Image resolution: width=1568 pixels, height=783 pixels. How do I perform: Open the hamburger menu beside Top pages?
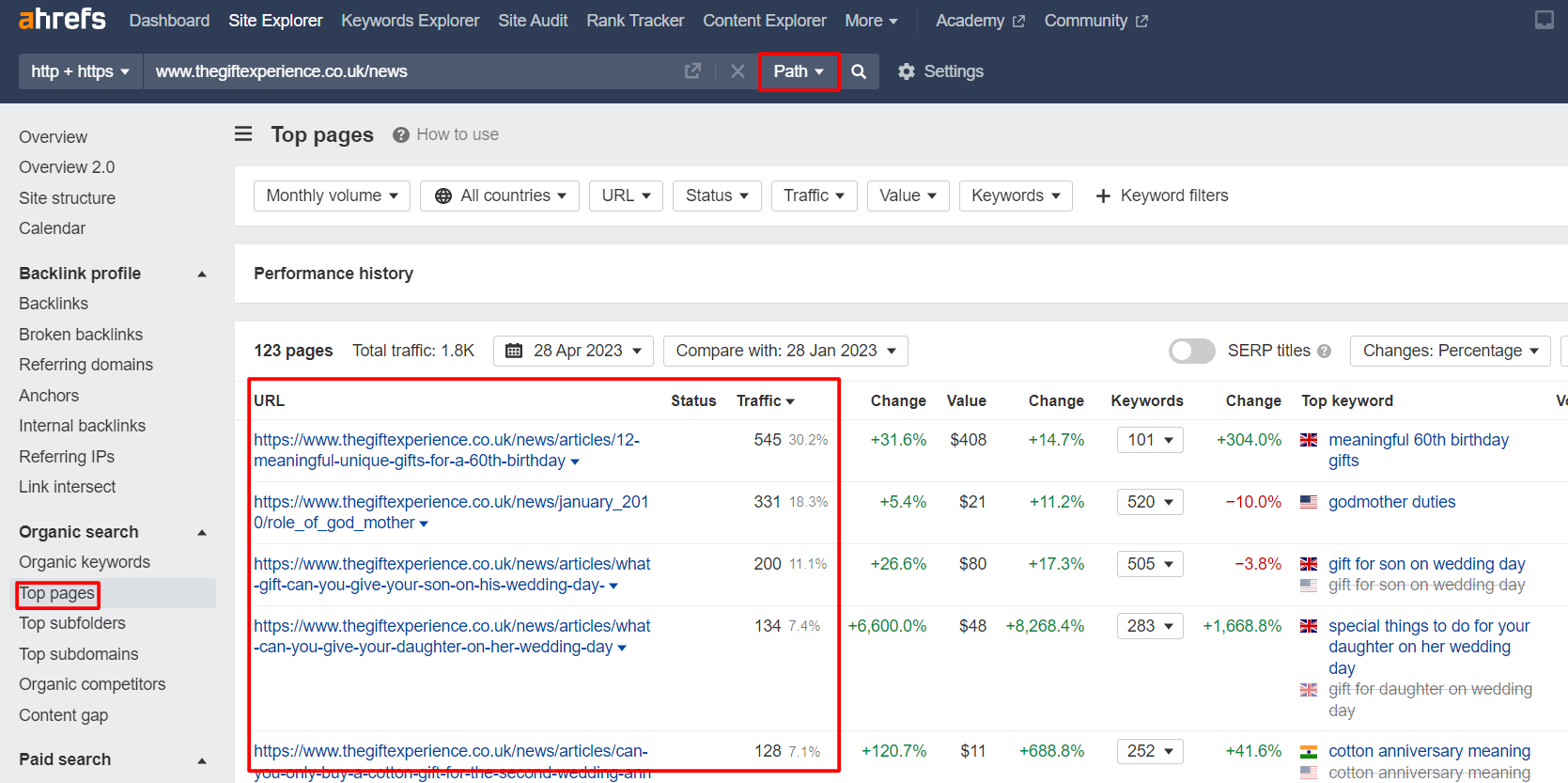tap(243, 134)
